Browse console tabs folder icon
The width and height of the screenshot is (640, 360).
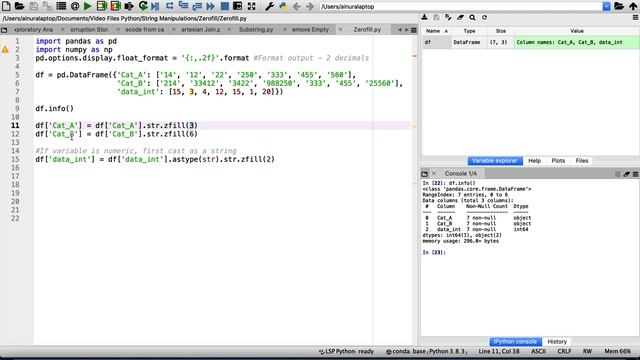424,174
